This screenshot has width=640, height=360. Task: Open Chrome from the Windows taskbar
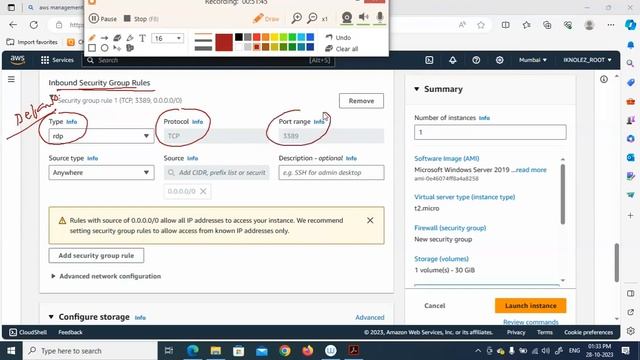pos(285,351)
